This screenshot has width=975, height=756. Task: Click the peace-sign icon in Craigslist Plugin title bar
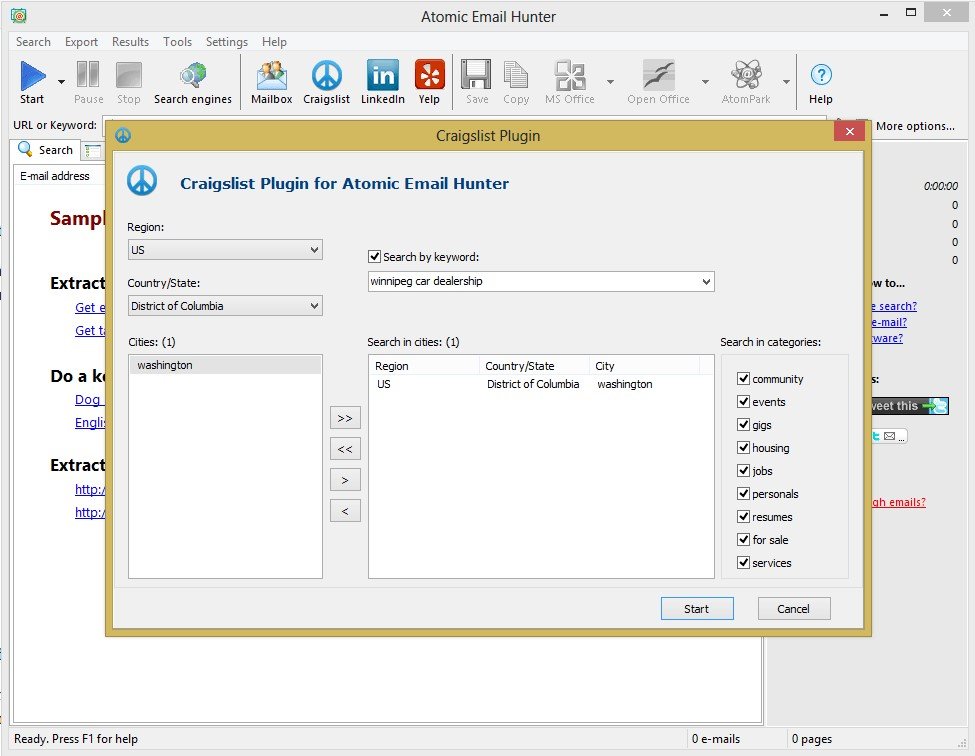pyautogui.click(x=123, y=136)
